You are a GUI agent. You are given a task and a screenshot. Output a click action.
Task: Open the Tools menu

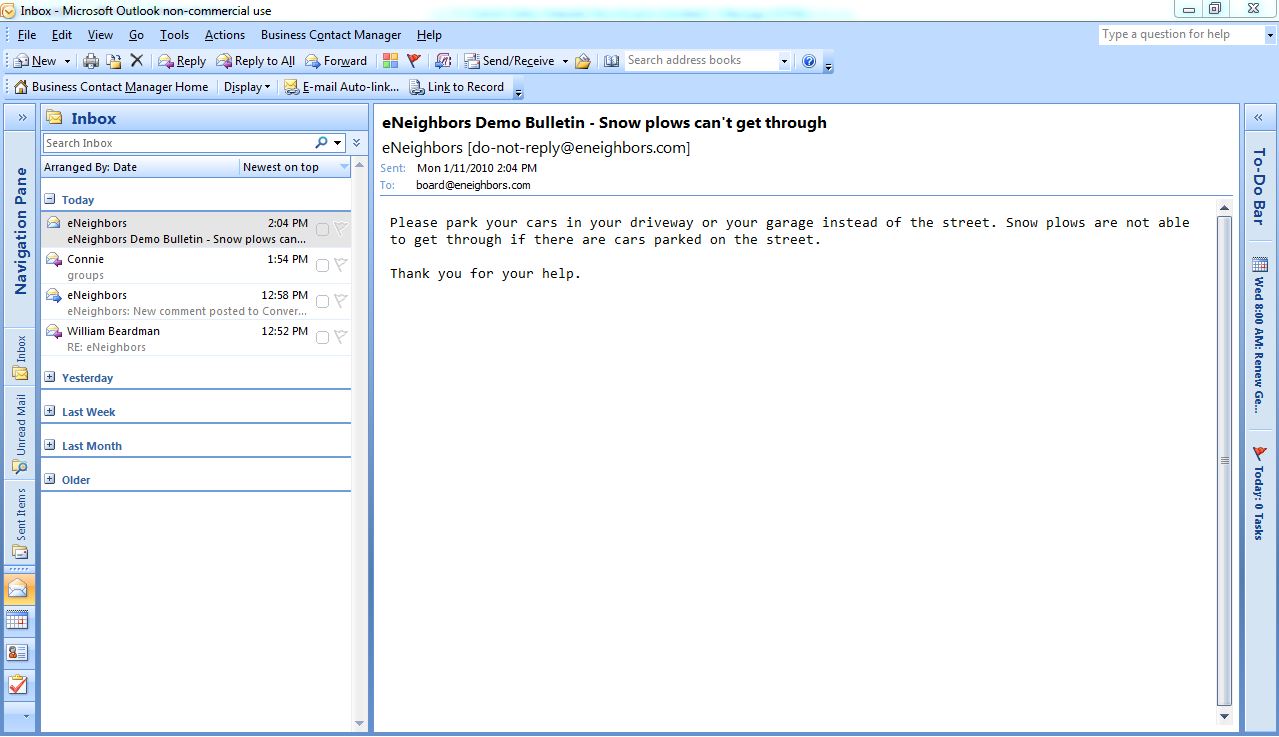[174, 35]
